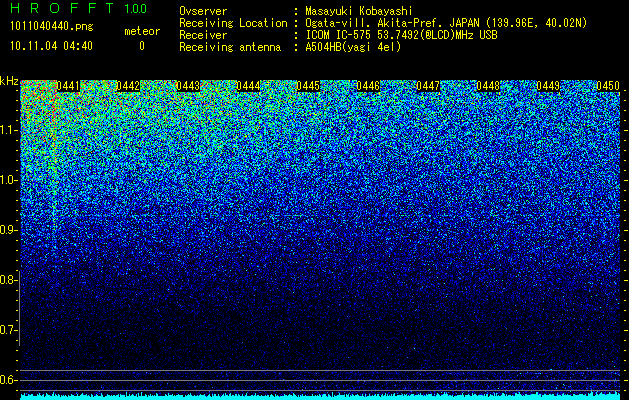This screenshot has width=629, height=400.
Task: Click the 0441 time marker
Action: [68, 86]
